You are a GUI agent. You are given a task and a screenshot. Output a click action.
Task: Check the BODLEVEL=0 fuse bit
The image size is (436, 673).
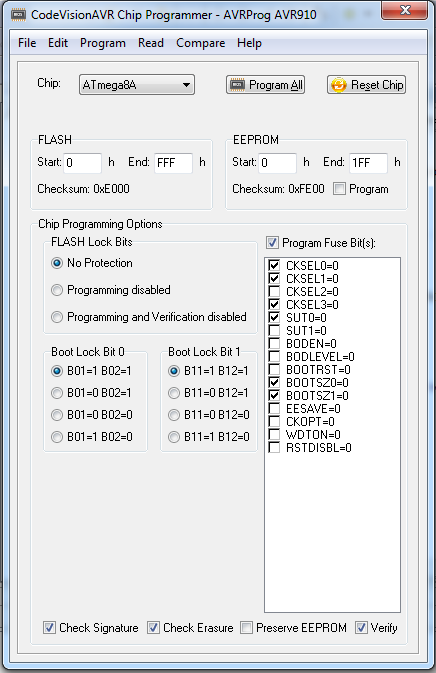point(274,356)
